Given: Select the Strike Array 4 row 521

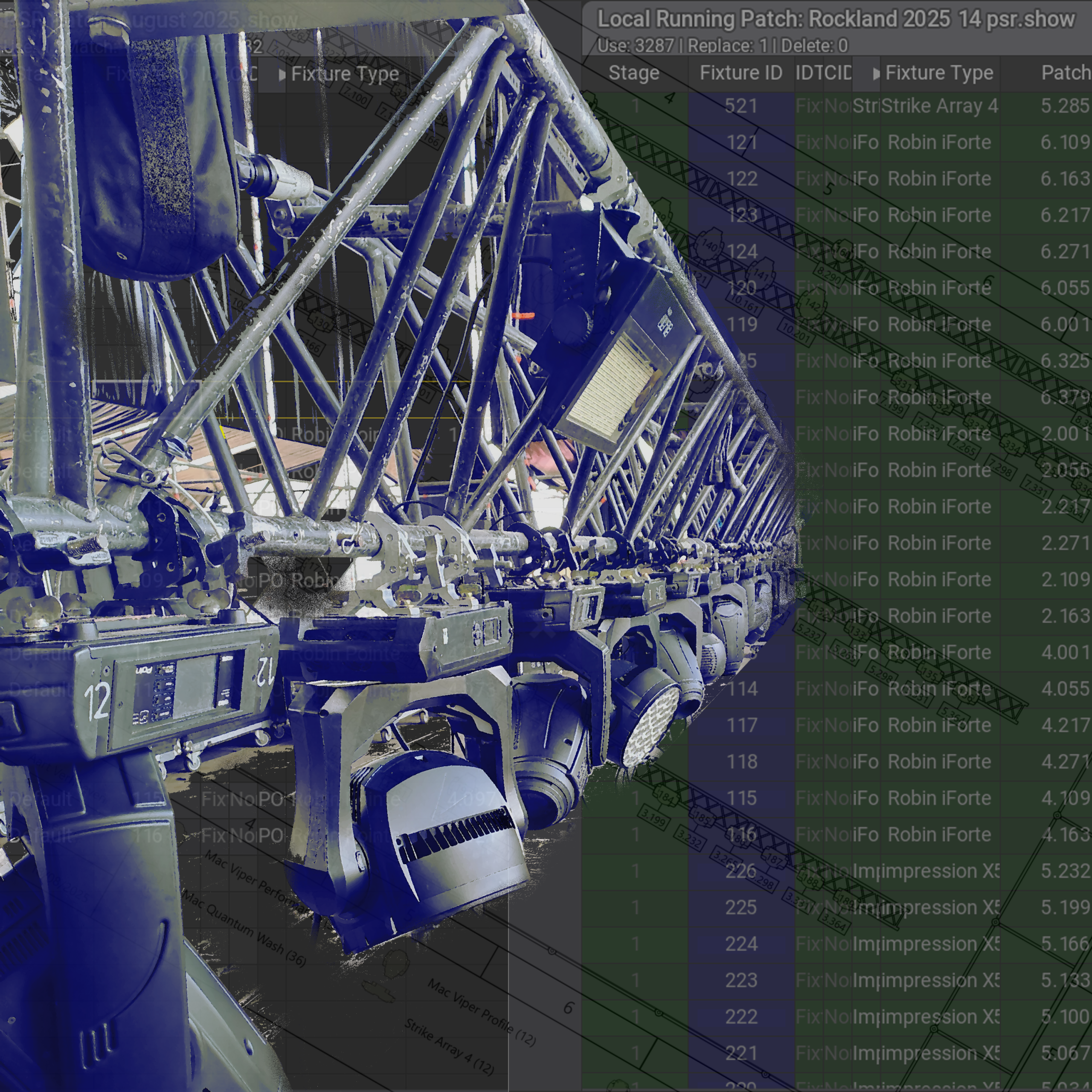Looking at the screenshot, I should (x=939, y=106).
